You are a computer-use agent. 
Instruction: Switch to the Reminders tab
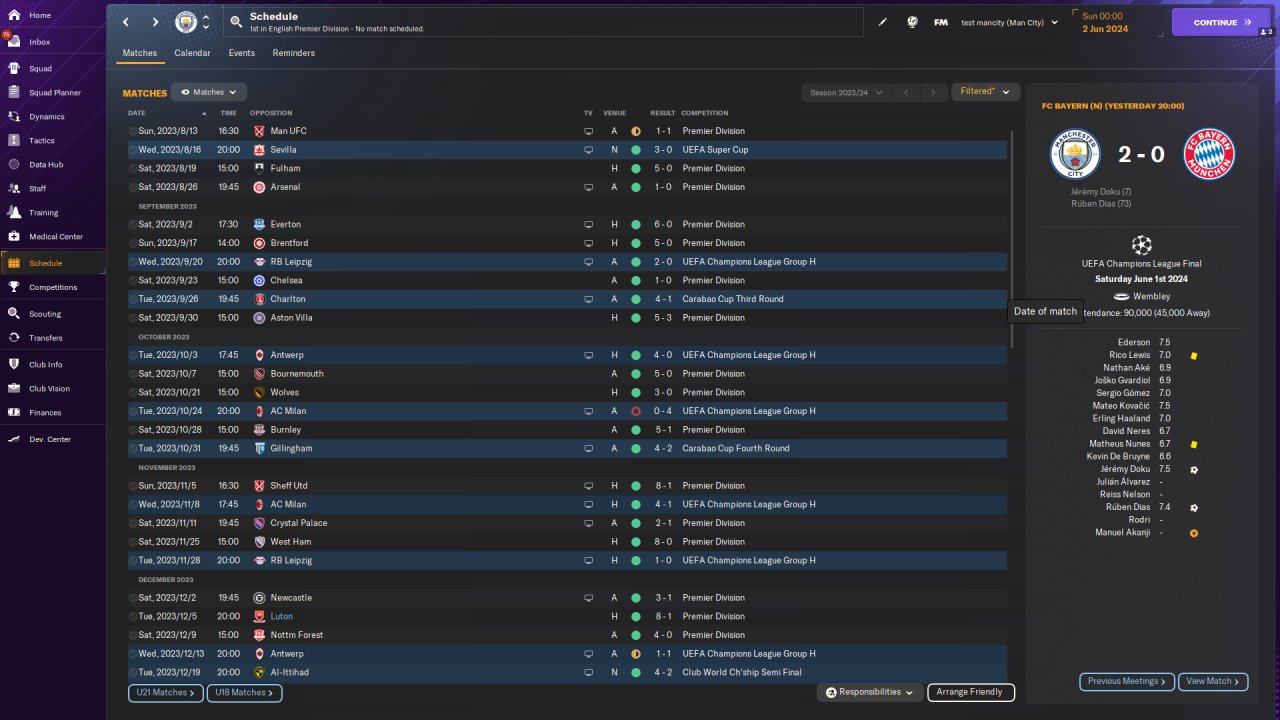[294, 53]
